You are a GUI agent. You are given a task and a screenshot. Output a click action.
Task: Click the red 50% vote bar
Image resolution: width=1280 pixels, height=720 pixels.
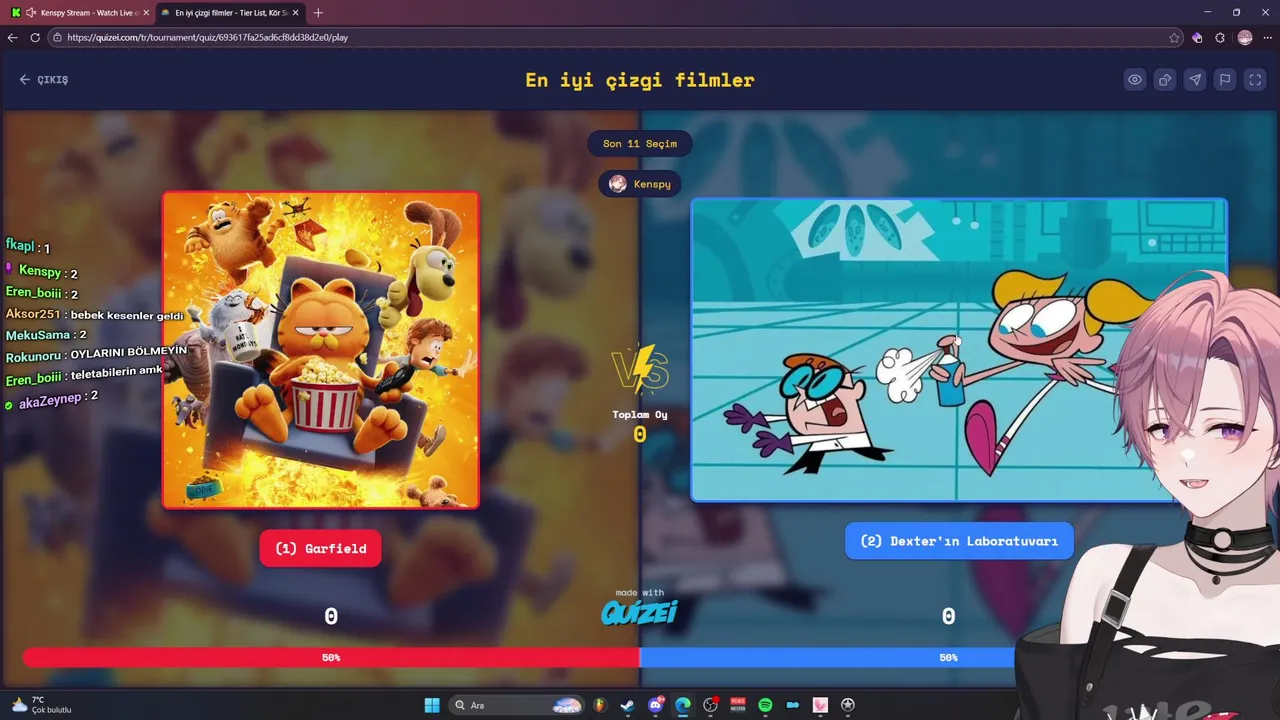331,658
